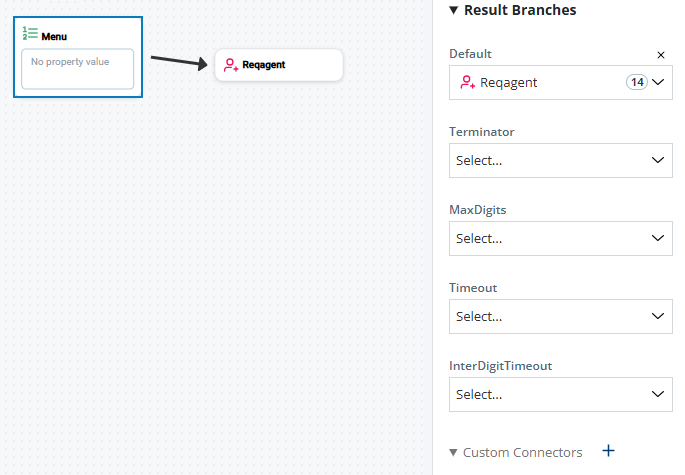Click the Menu node numbered-list icon
Screen dimensions: 685x475
click(30, 34)
